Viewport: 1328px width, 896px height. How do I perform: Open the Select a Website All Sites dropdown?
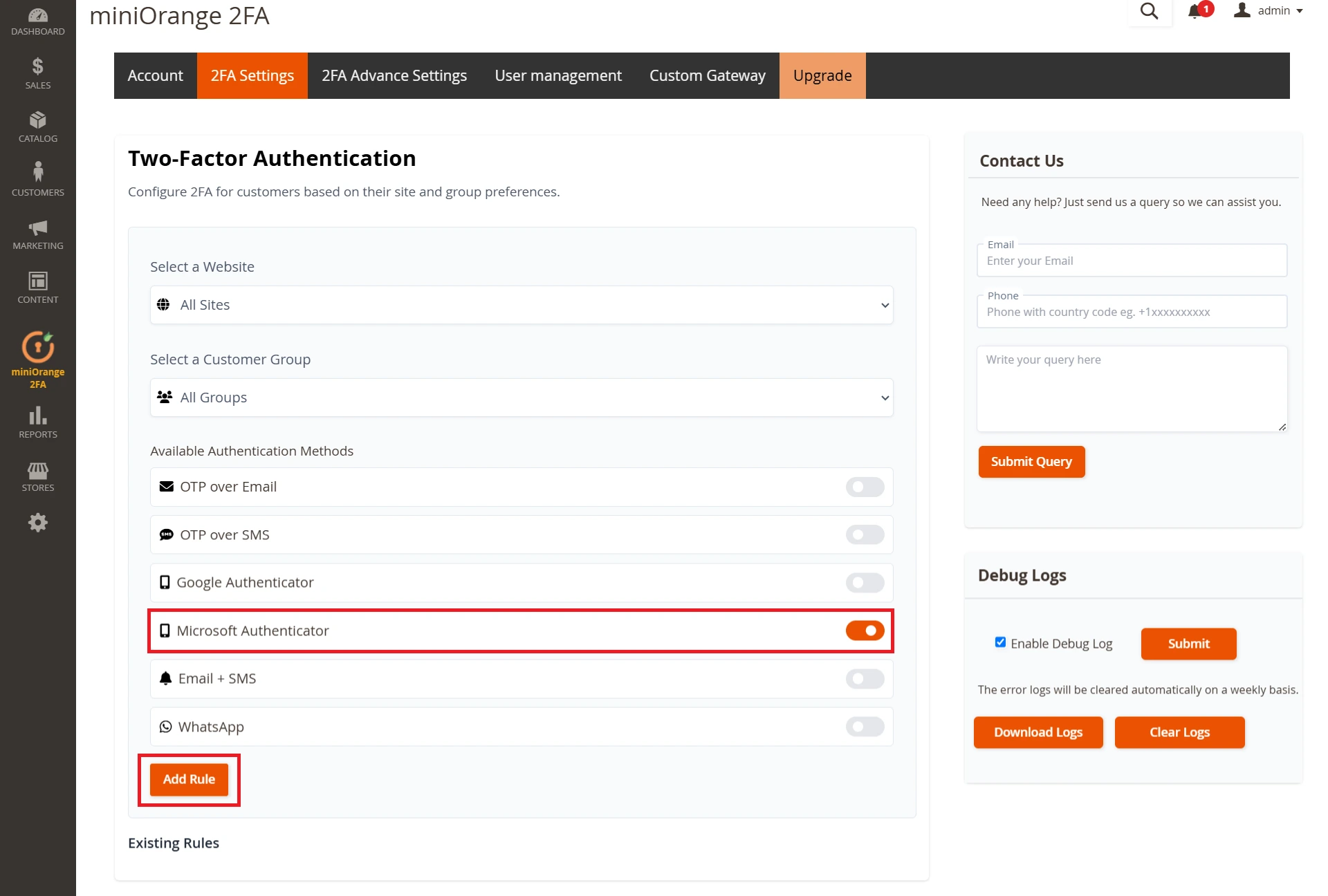point(522,305)
